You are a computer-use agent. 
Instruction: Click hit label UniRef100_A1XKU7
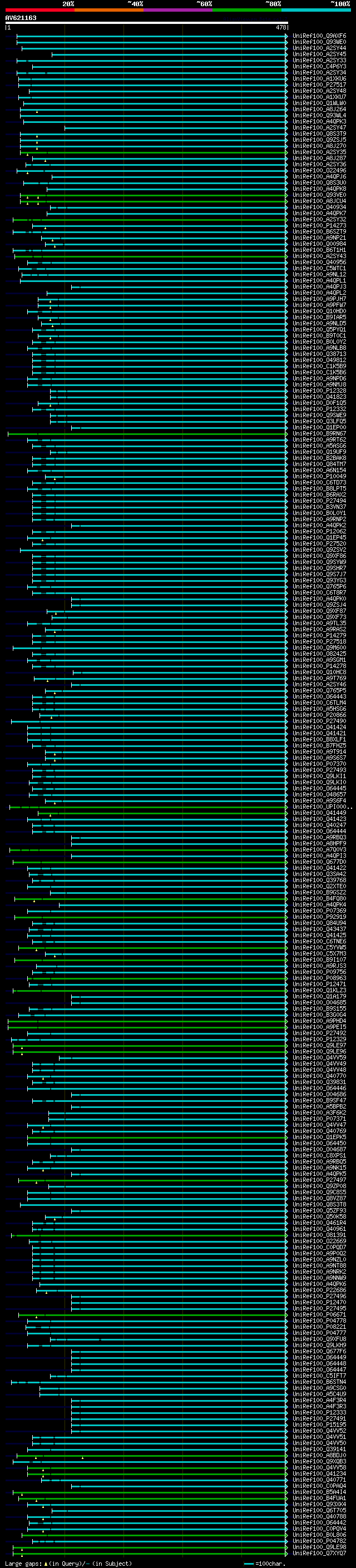[319, 97]
